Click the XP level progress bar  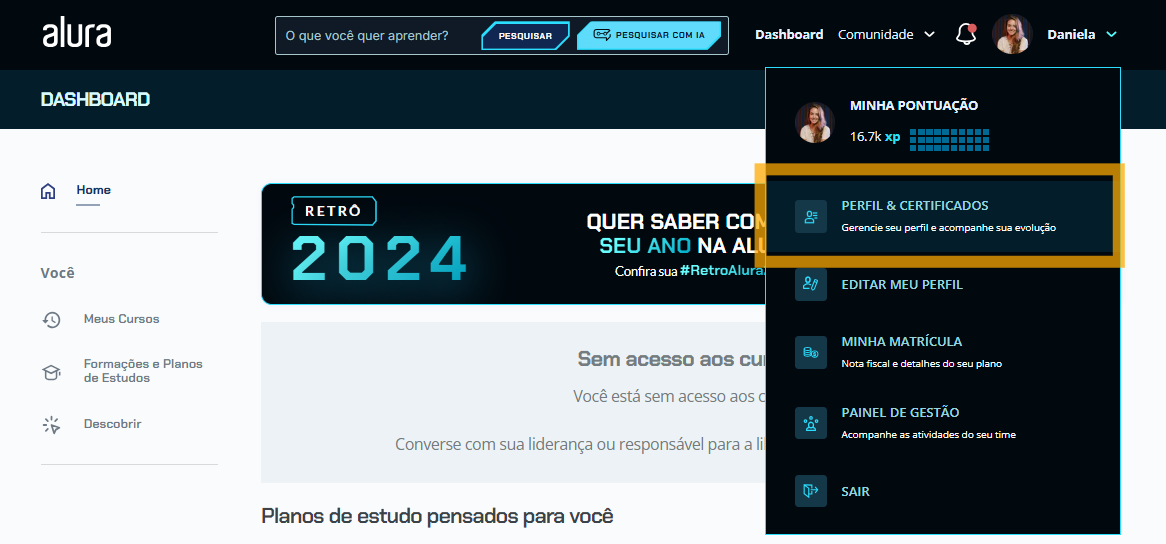950,137
